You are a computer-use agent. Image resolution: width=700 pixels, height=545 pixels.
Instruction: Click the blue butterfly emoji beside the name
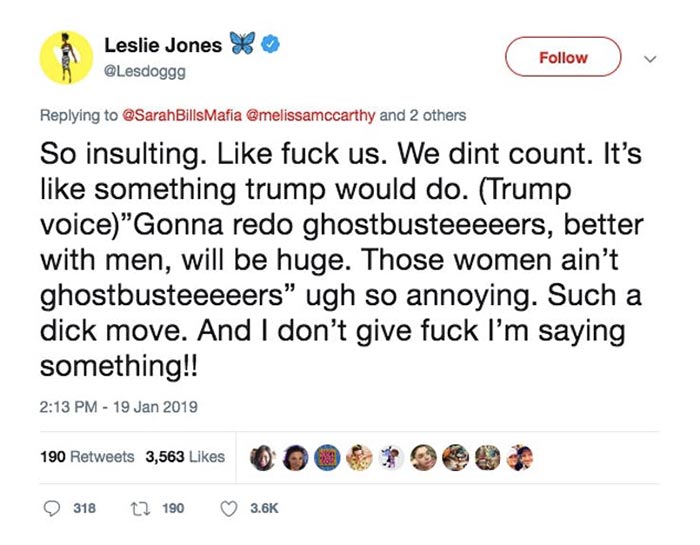(x=241, y=46)
